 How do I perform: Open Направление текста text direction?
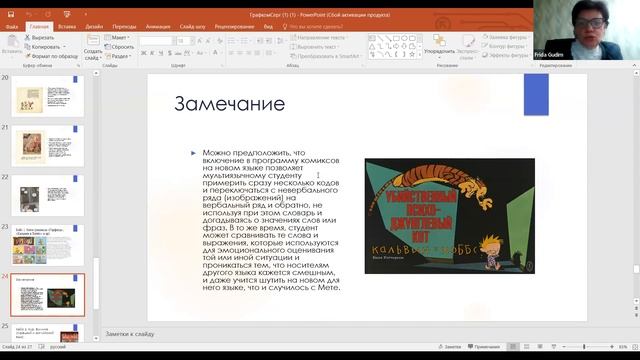tap(319, 38)
